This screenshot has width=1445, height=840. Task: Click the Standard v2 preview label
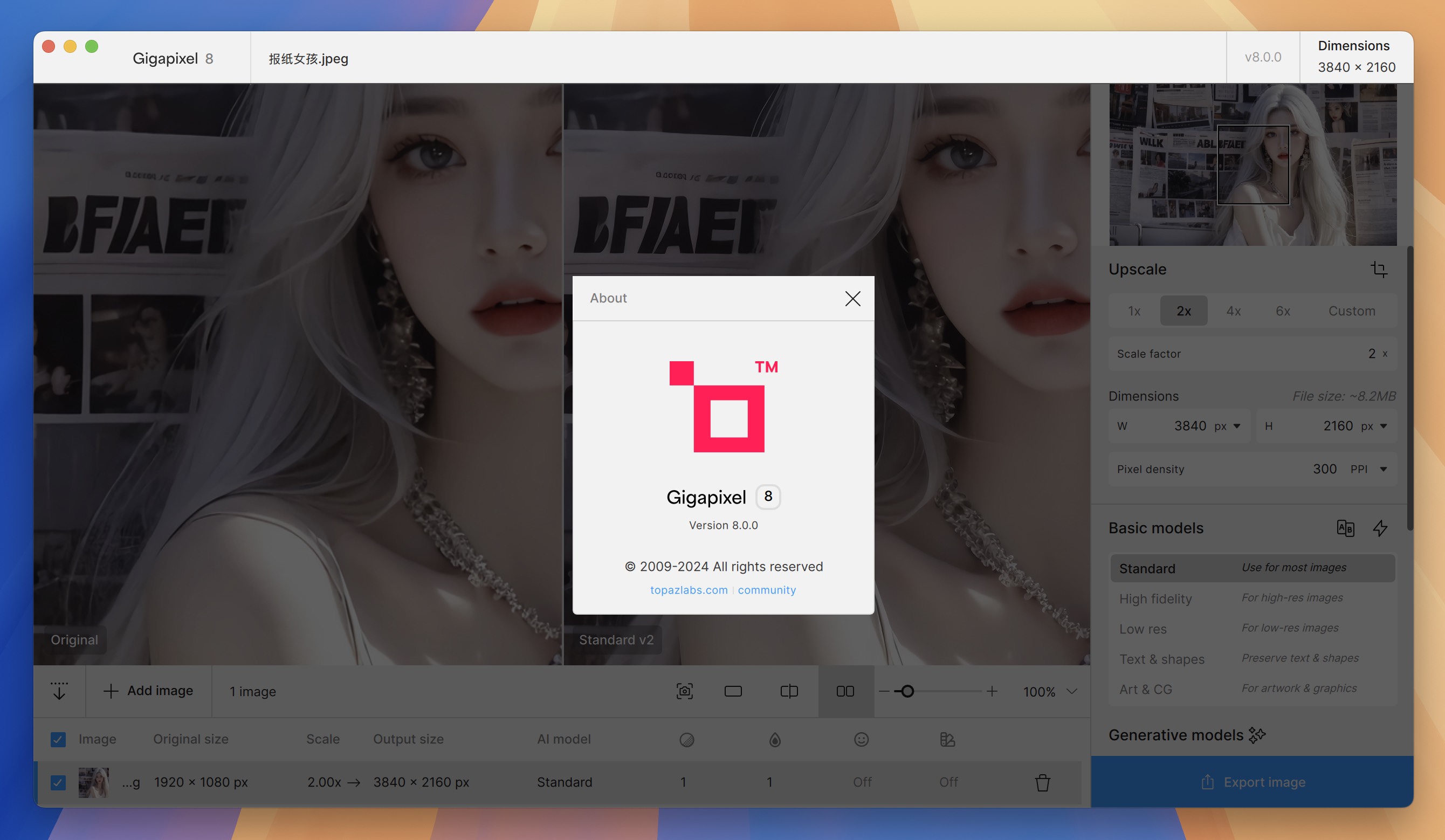click(x=616, y=640)
